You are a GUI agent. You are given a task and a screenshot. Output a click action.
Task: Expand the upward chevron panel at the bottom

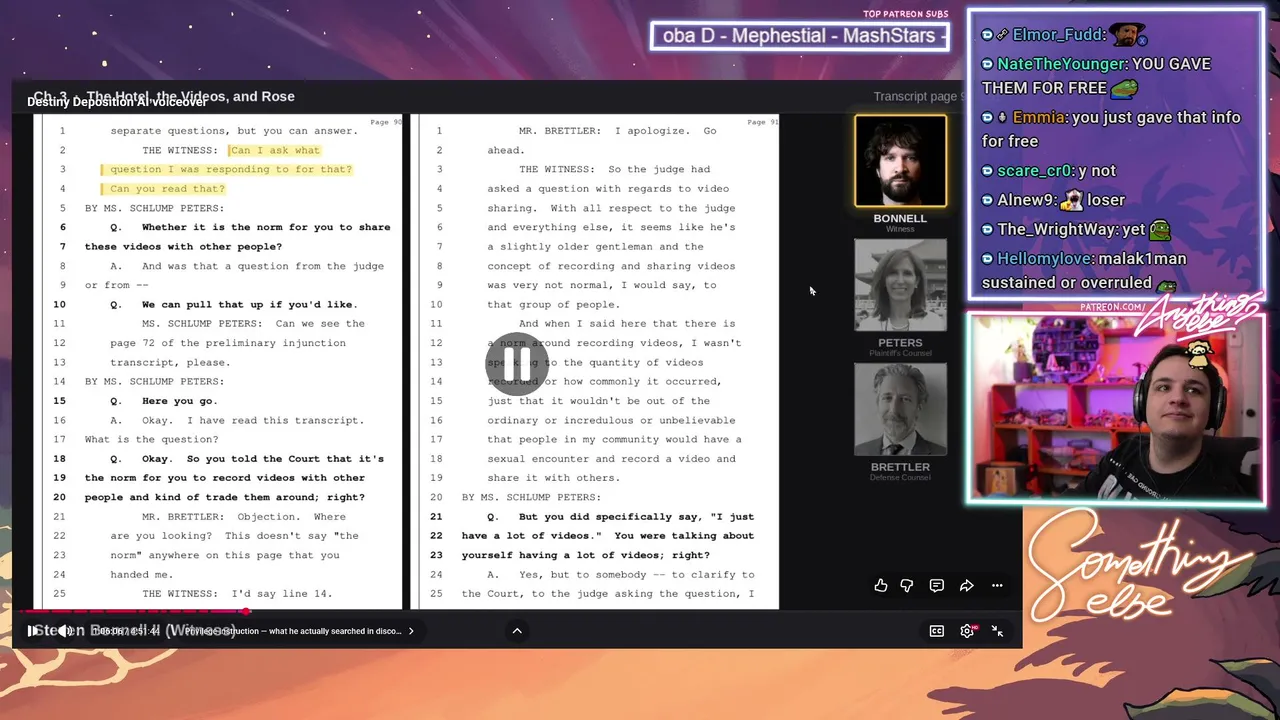[517, 631]
